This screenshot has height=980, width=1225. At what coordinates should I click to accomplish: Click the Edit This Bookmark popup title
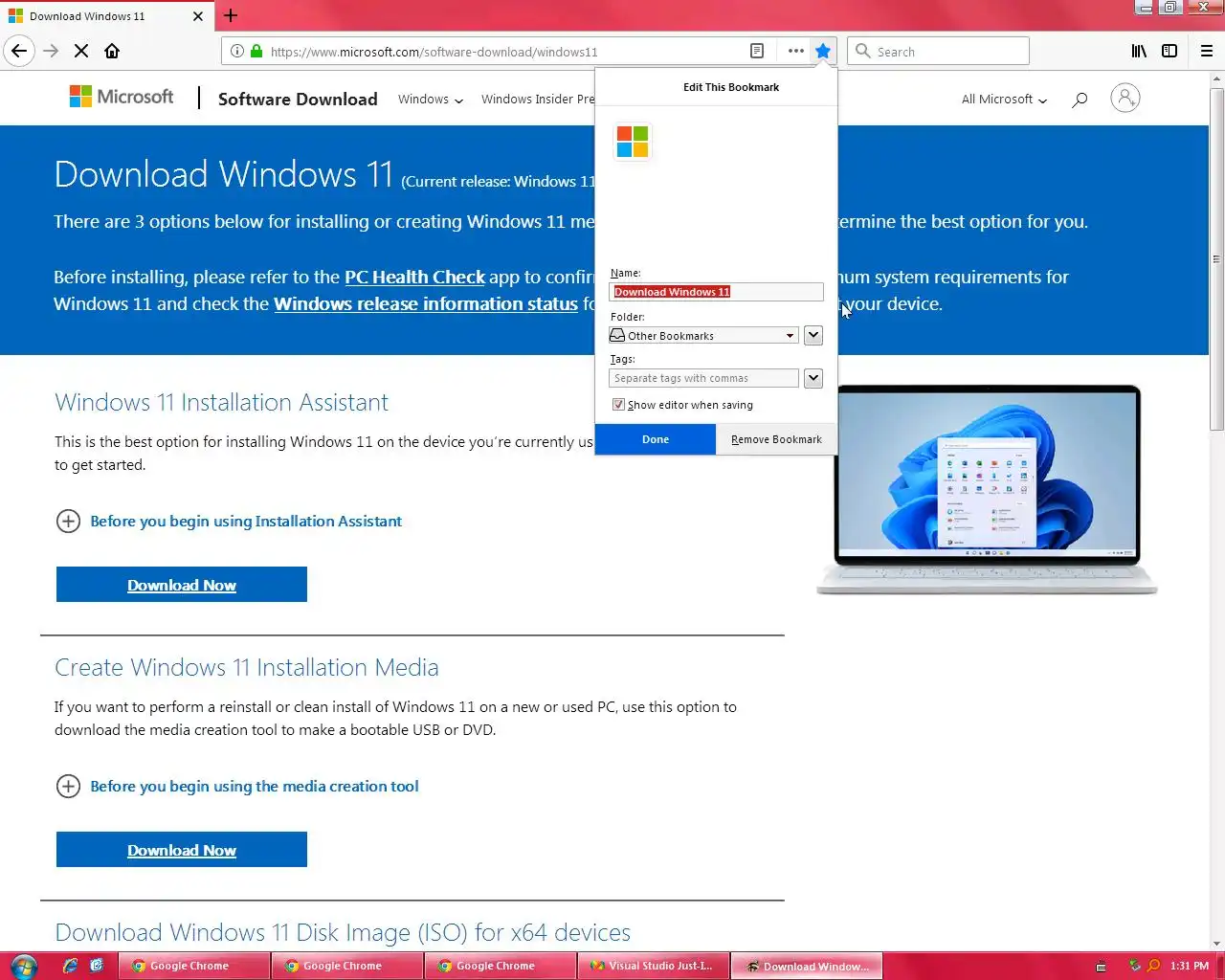pyautogui.click(x=731, y=87)
